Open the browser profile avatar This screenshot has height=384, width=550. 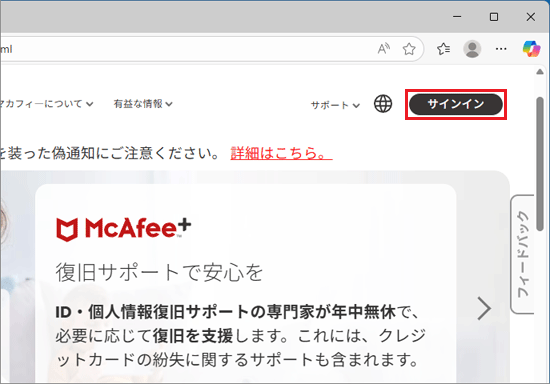(x=472, y=49)
